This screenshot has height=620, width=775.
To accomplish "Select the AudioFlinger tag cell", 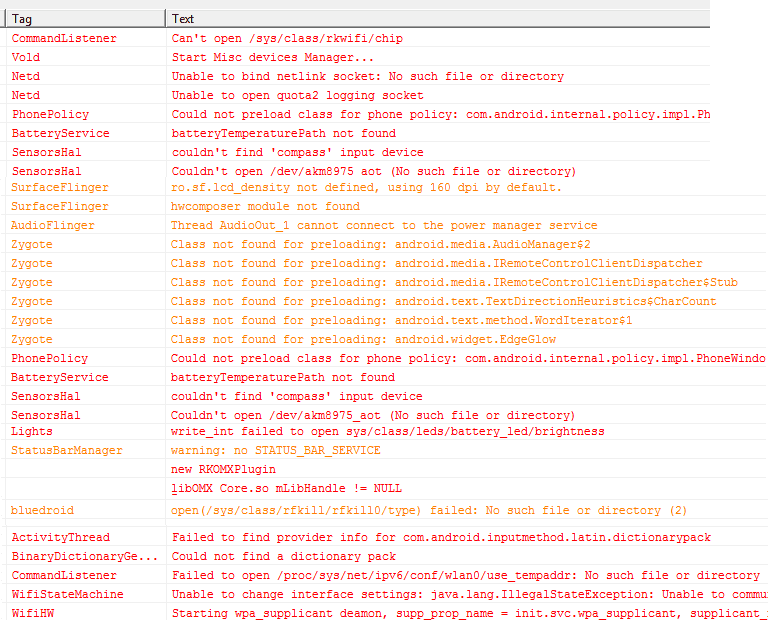I will (52, 225).
